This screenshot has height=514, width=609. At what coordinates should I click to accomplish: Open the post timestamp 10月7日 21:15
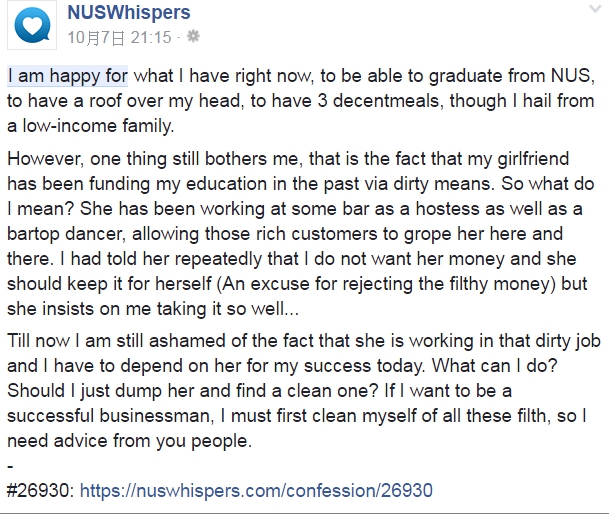[x=119, y=38]
